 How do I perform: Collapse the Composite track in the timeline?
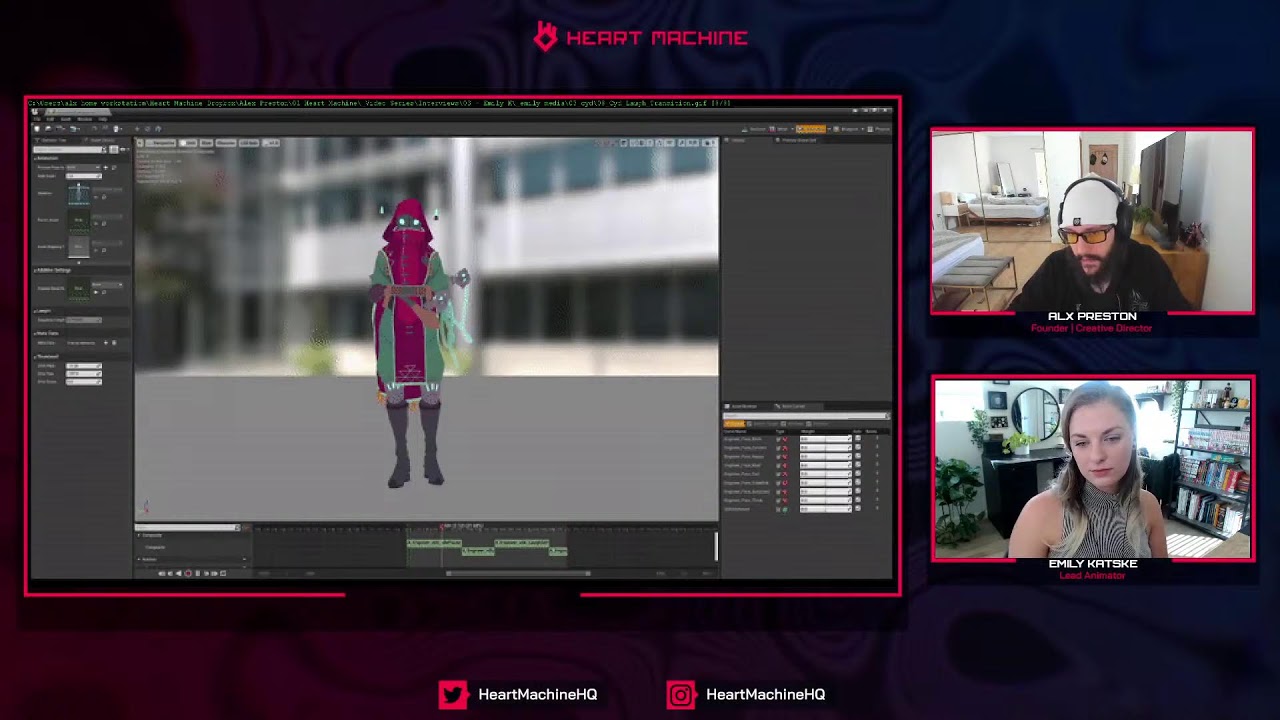138,535
